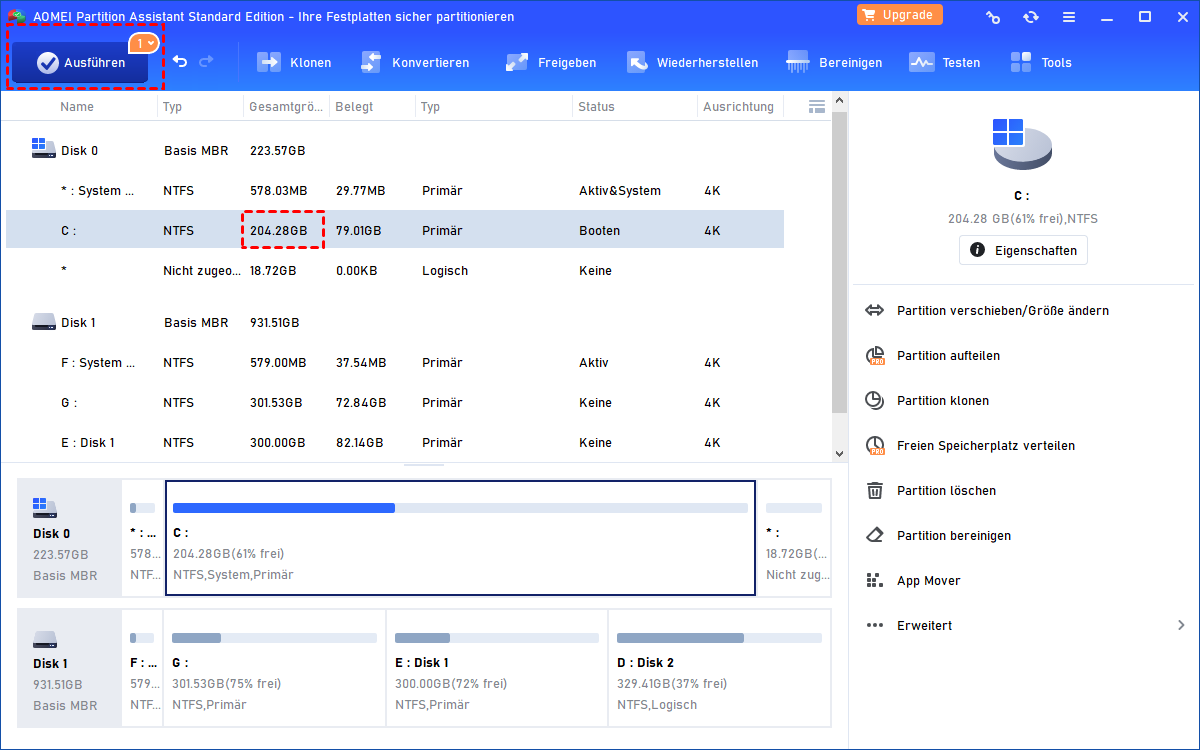Click the allocate free space icon

pos(875,446)
